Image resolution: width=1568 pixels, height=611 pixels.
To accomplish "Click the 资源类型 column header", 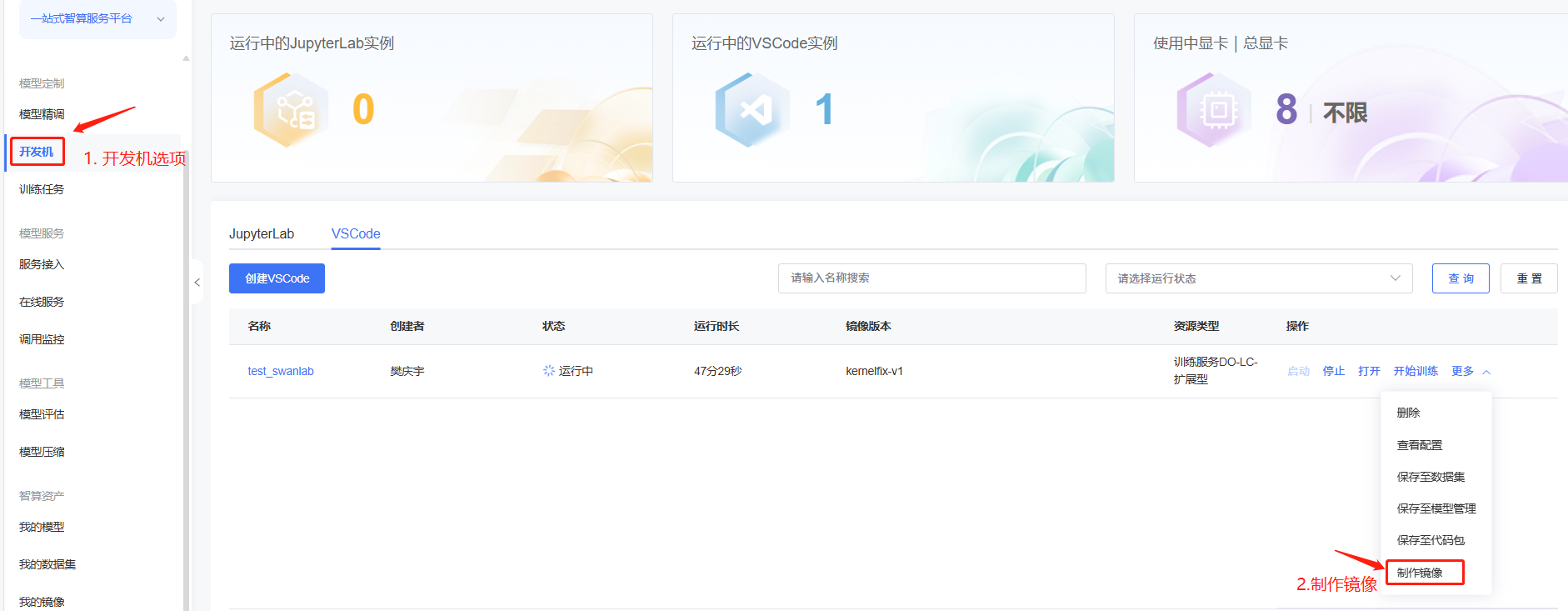I will pyautogui.click(x=1196, y=326).
